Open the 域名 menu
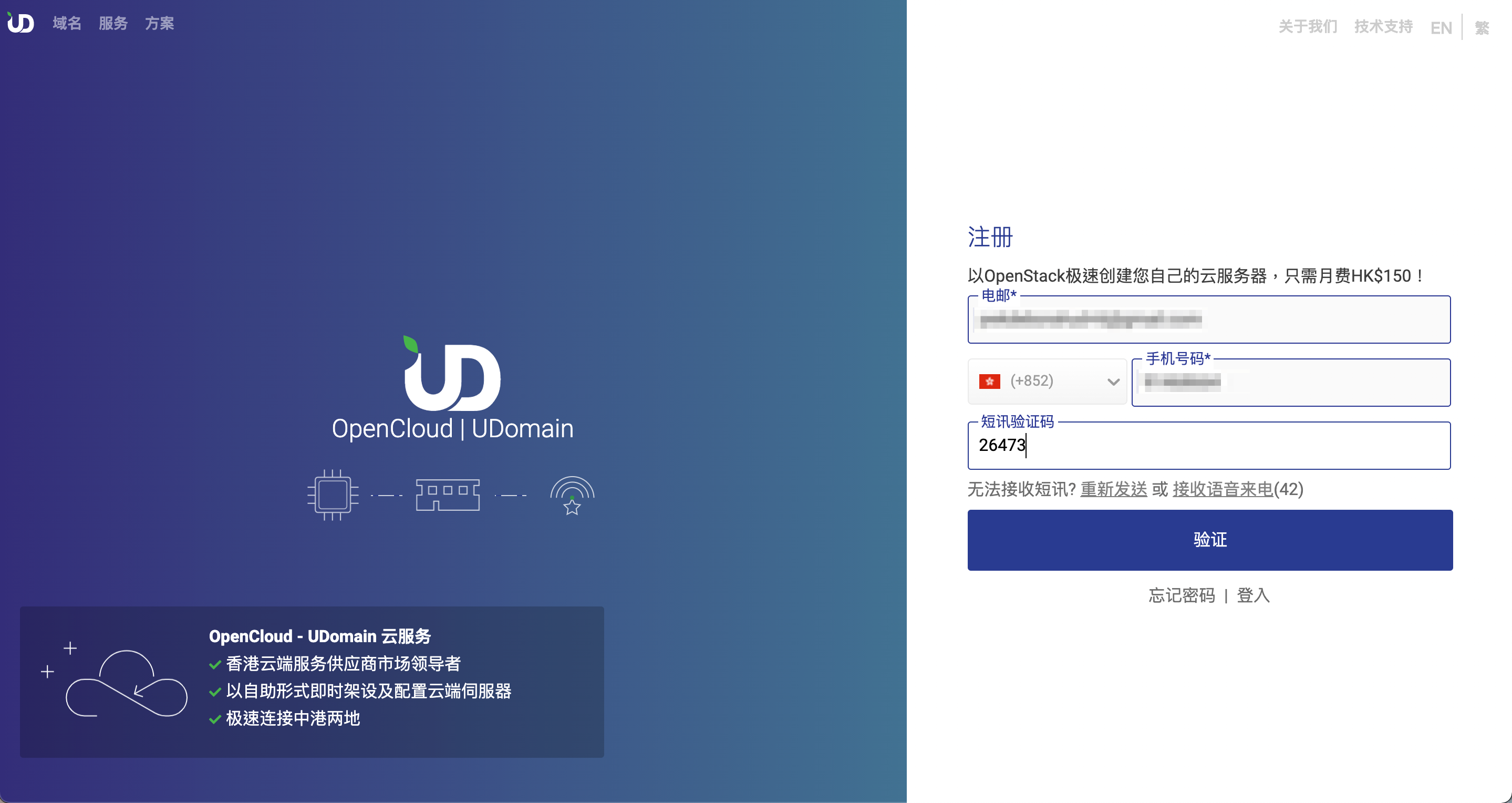Image resolution: width=1512 pixels, height=803 pixels. (67, 24)
